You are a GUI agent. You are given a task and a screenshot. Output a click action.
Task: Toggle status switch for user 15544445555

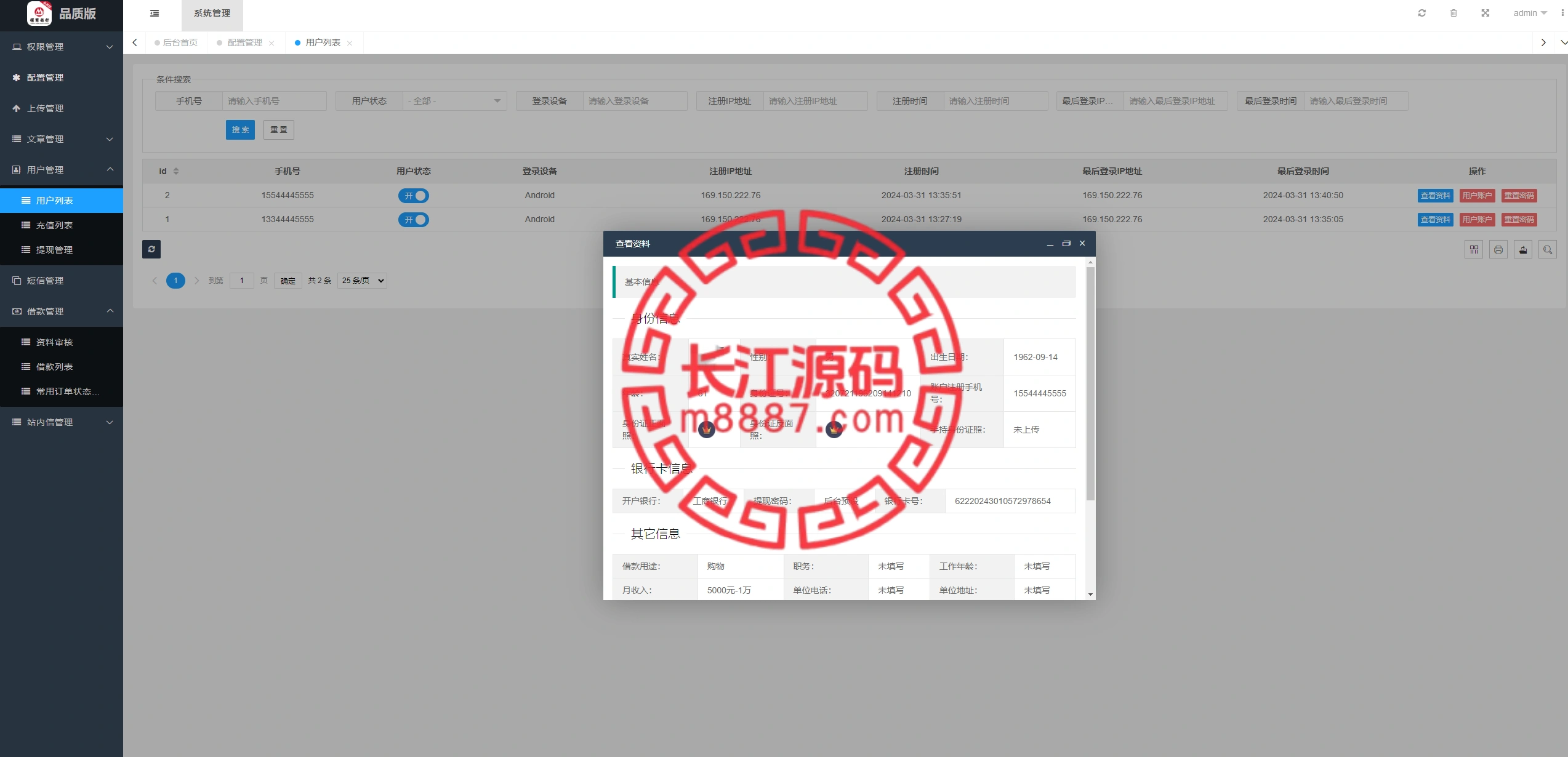pos(414,196)
